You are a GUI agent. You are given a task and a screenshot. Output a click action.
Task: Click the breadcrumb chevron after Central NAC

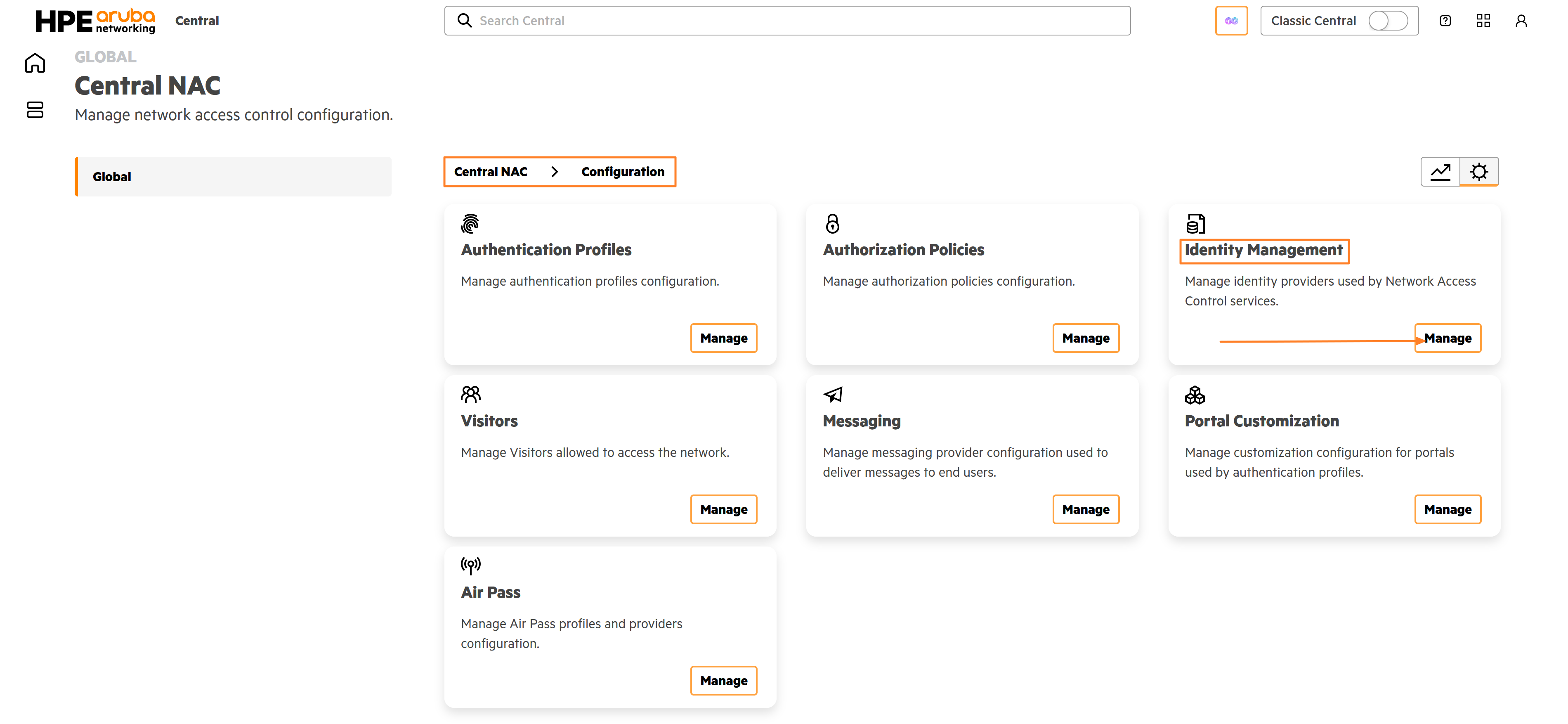(554, 172)
